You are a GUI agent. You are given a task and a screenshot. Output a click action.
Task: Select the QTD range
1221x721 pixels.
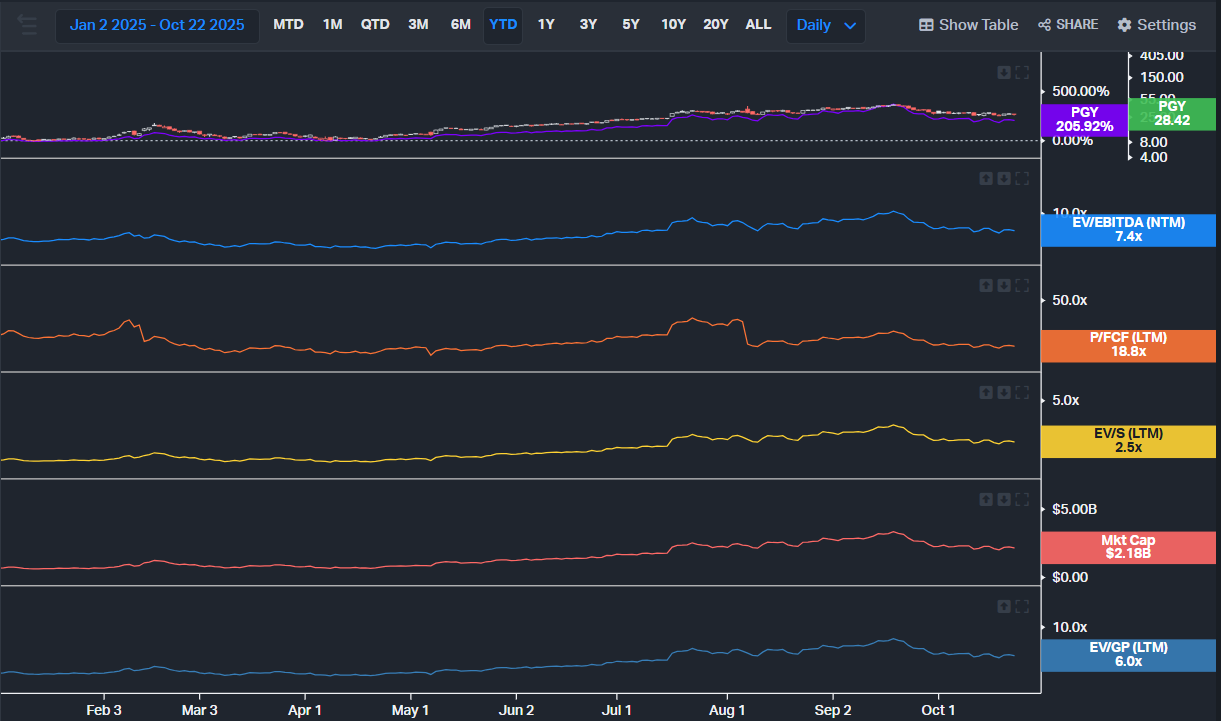tap(375, 24)
